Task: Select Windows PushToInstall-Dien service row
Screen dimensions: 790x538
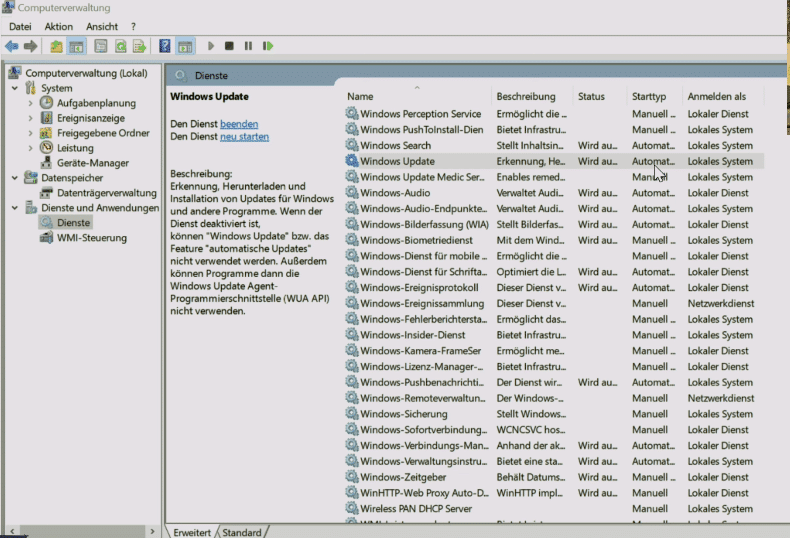Action: (554, 129)
